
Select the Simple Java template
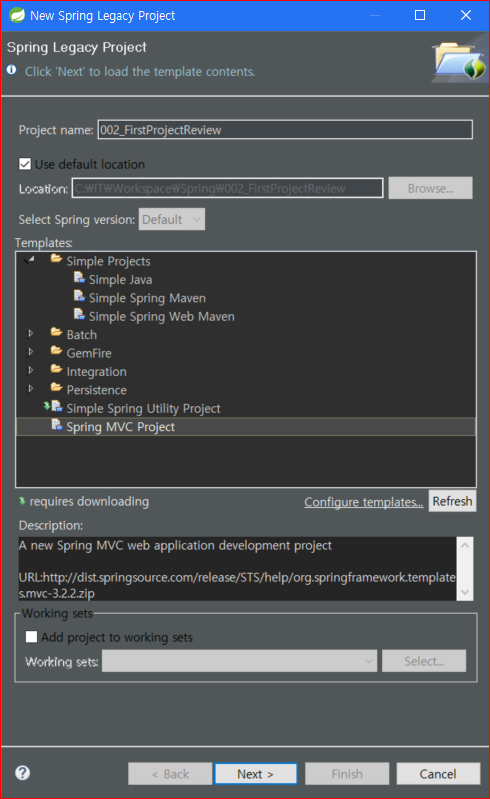click(x=120, y=279)
